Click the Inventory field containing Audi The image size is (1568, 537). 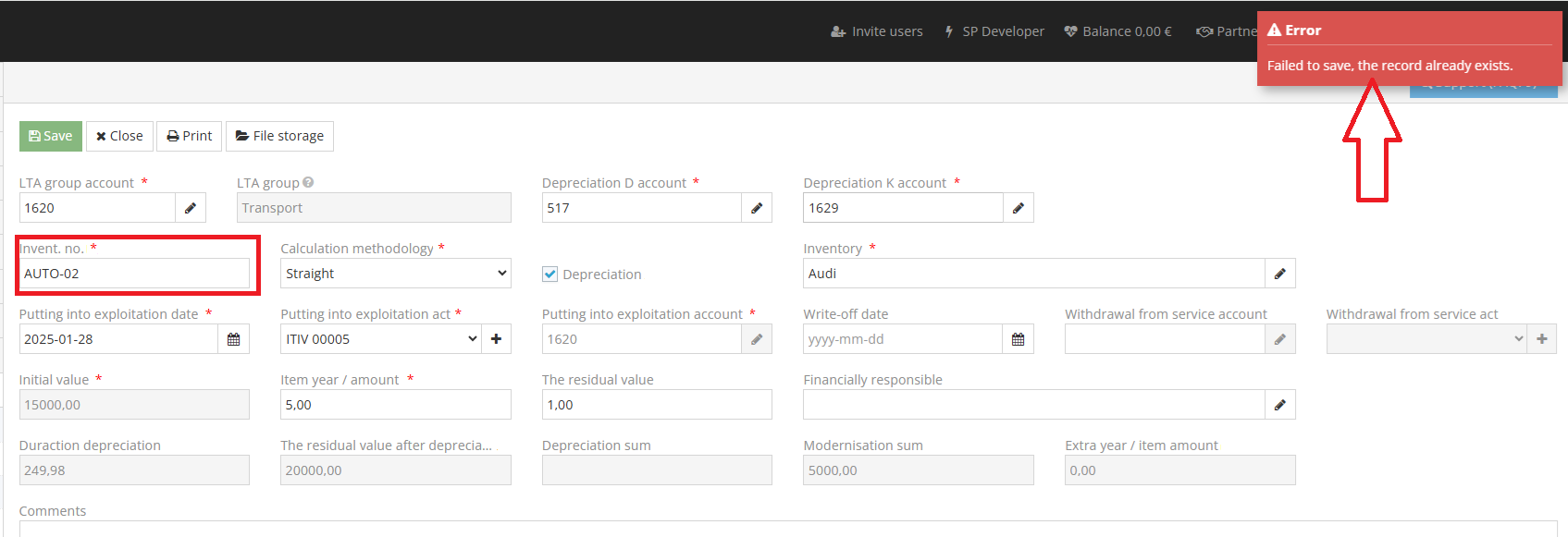coord(1034,274)
